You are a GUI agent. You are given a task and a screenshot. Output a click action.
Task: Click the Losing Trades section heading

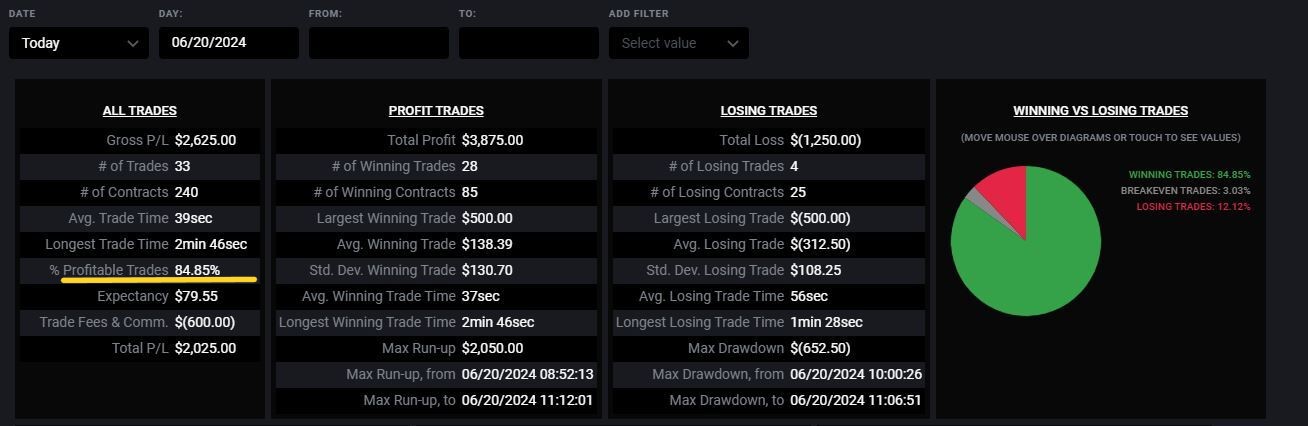pos(768,111)
